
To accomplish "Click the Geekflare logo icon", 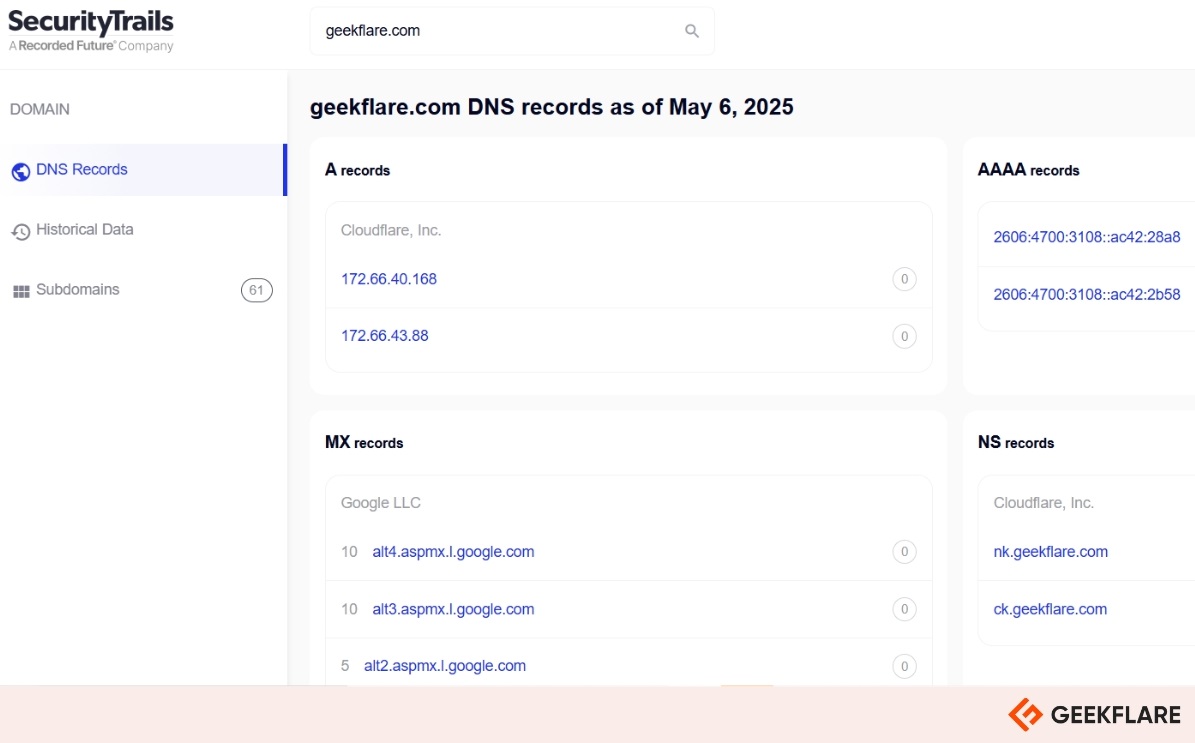I will [1025, 715].
